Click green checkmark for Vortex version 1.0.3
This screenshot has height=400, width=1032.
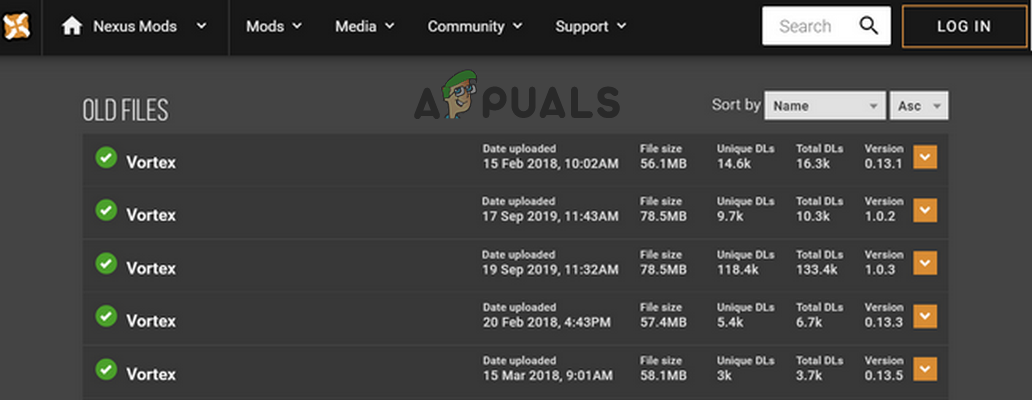[105, 263]
